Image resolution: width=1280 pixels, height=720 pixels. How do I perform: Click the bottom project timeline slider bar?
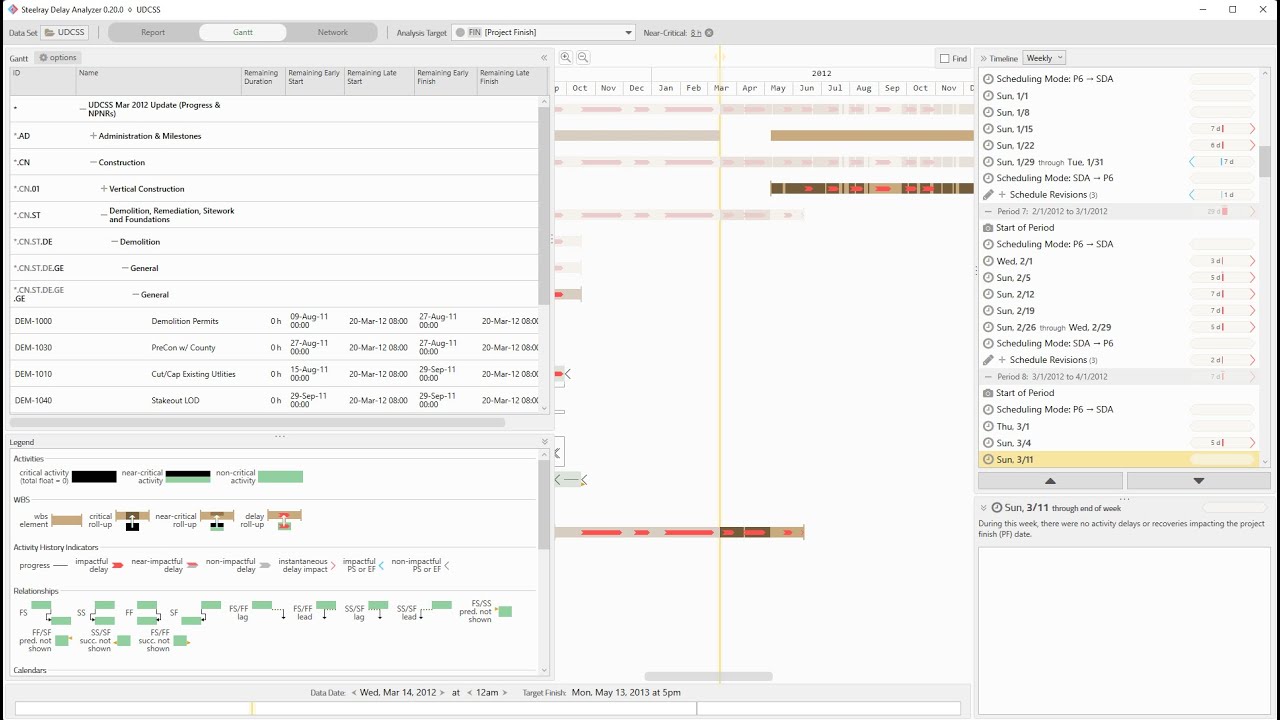click(x=488, y=708)
